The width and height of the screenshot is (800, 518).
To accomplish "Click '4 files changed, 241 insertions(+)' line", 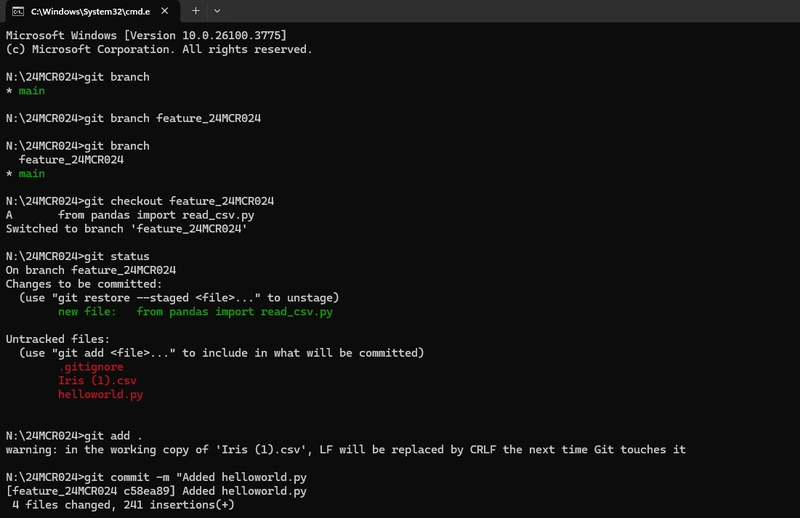I will click(123, 504).
